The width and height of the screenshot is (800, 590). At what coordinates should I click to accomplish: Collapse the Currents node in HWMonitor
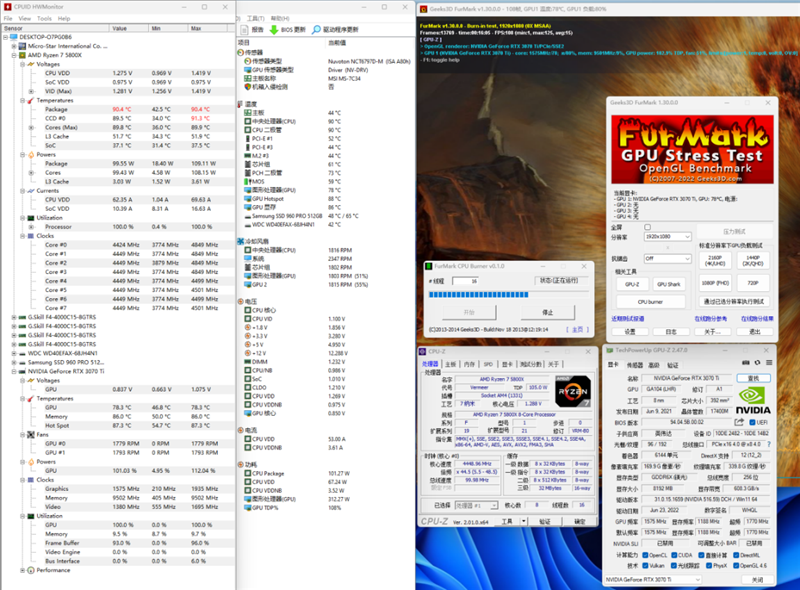pos(23,191)
